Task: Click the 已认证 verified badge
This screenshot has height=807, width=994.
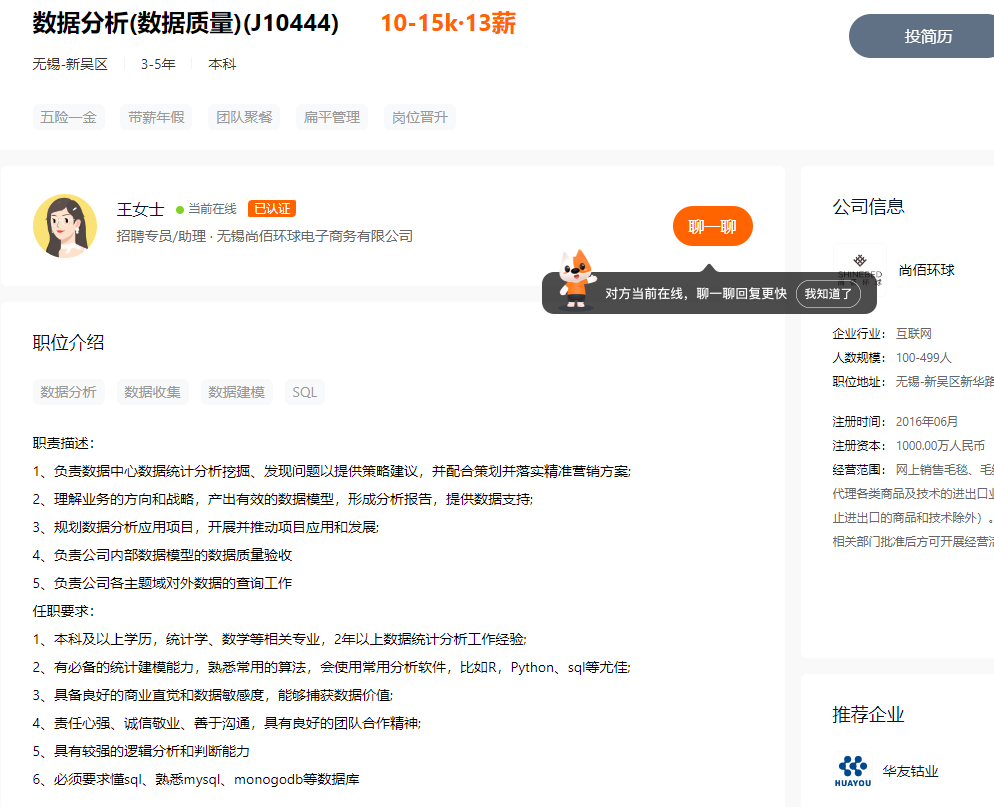Action: coord(272,209)
